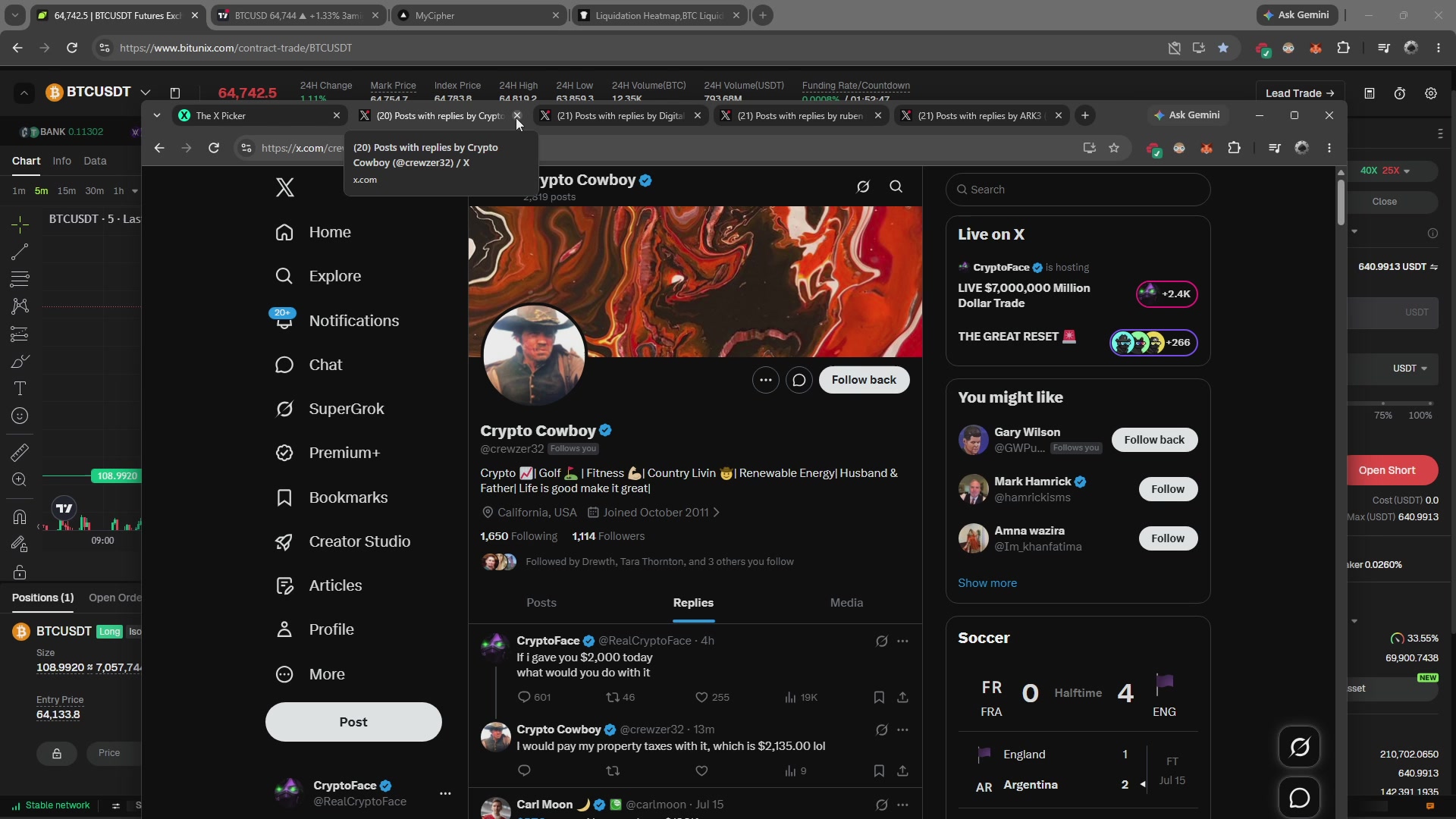The height and width of the screenshot is (819, 1456).
Task: Open USDT unit dropdown in order panel
Action: point(1410,369)
